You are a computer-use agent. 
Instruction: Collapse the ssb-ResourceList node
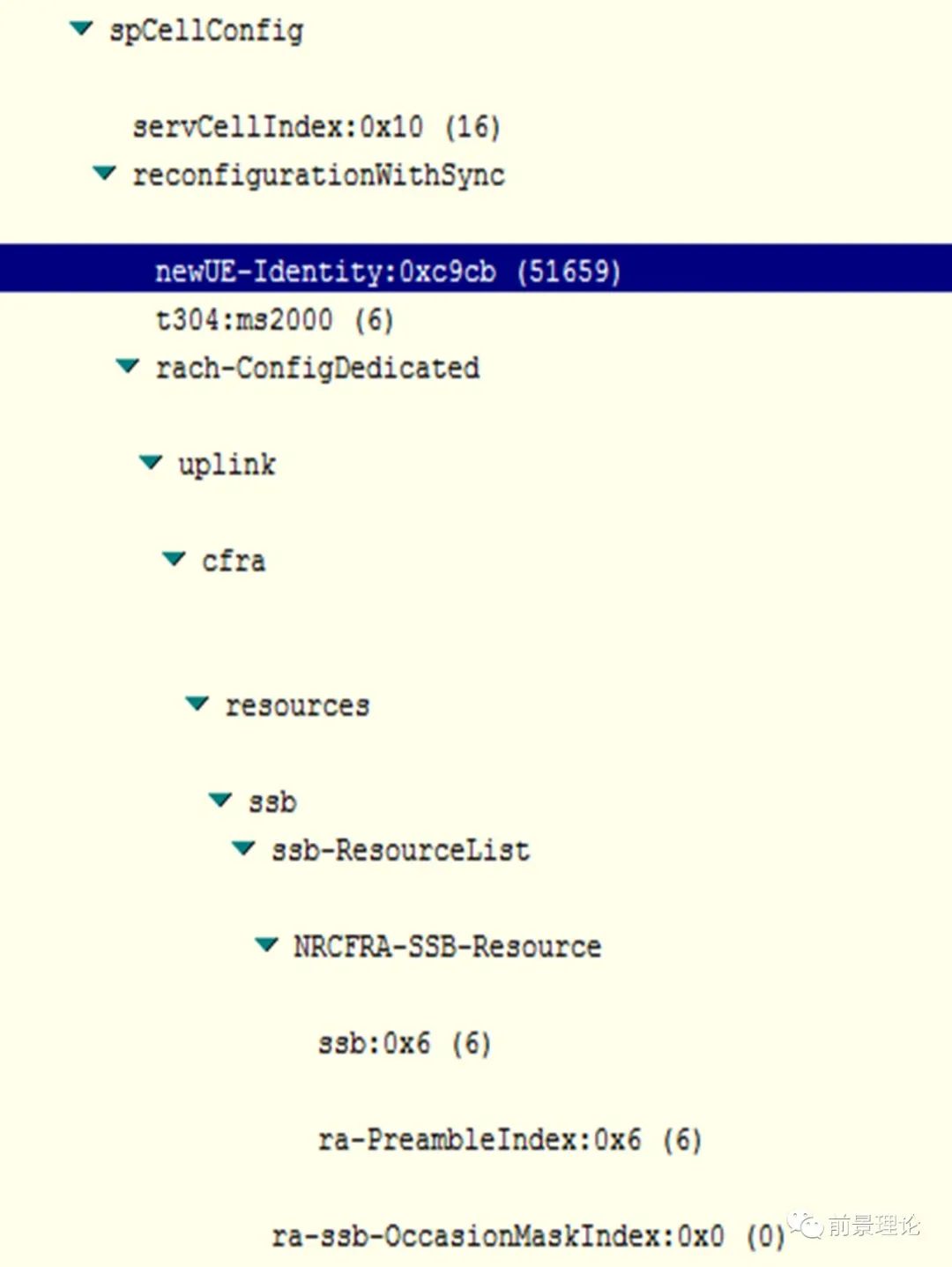243,848
